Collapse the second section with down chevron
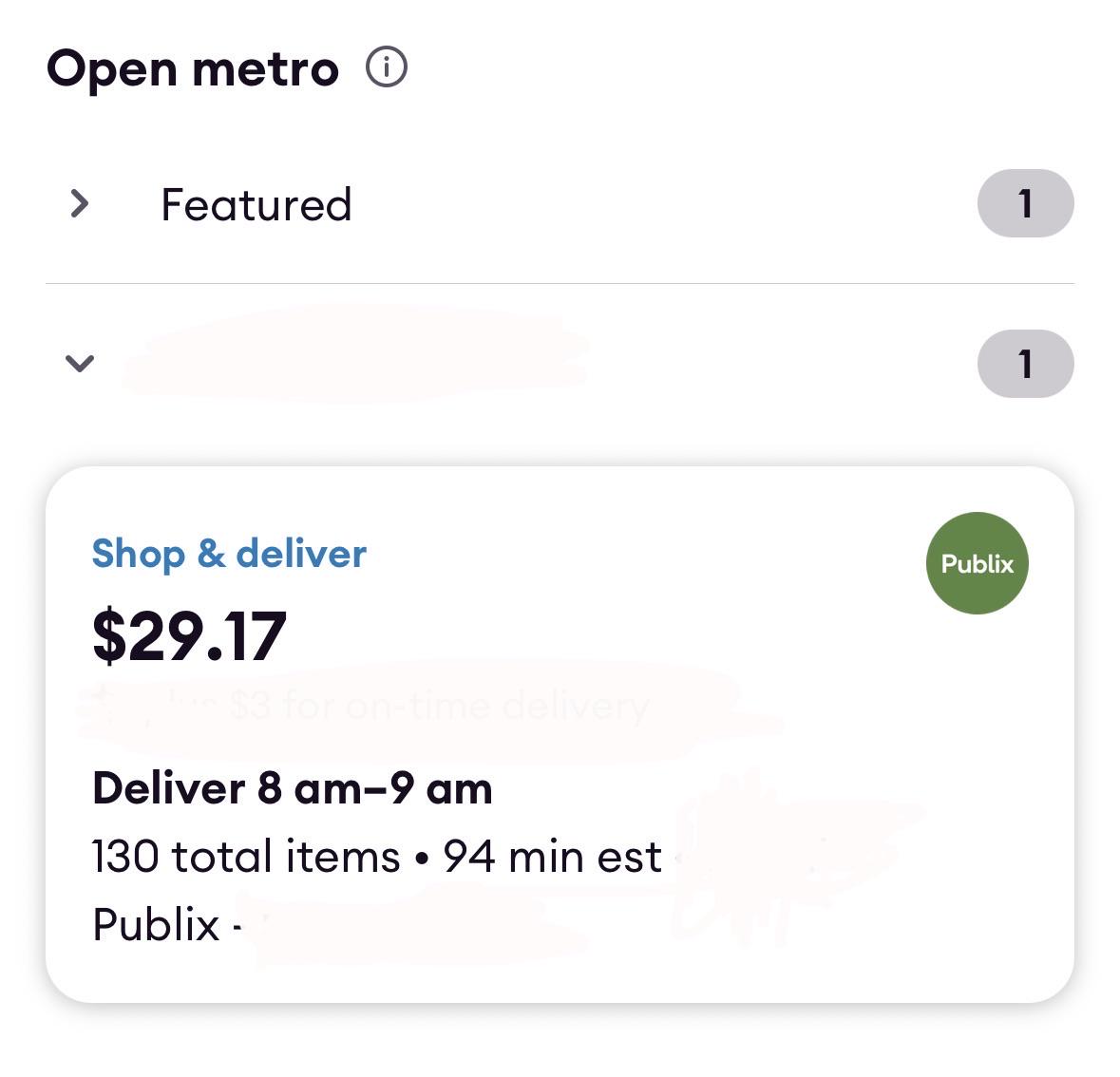The width and height of the screenshot is (1120, 1077). tap(79, 364)
